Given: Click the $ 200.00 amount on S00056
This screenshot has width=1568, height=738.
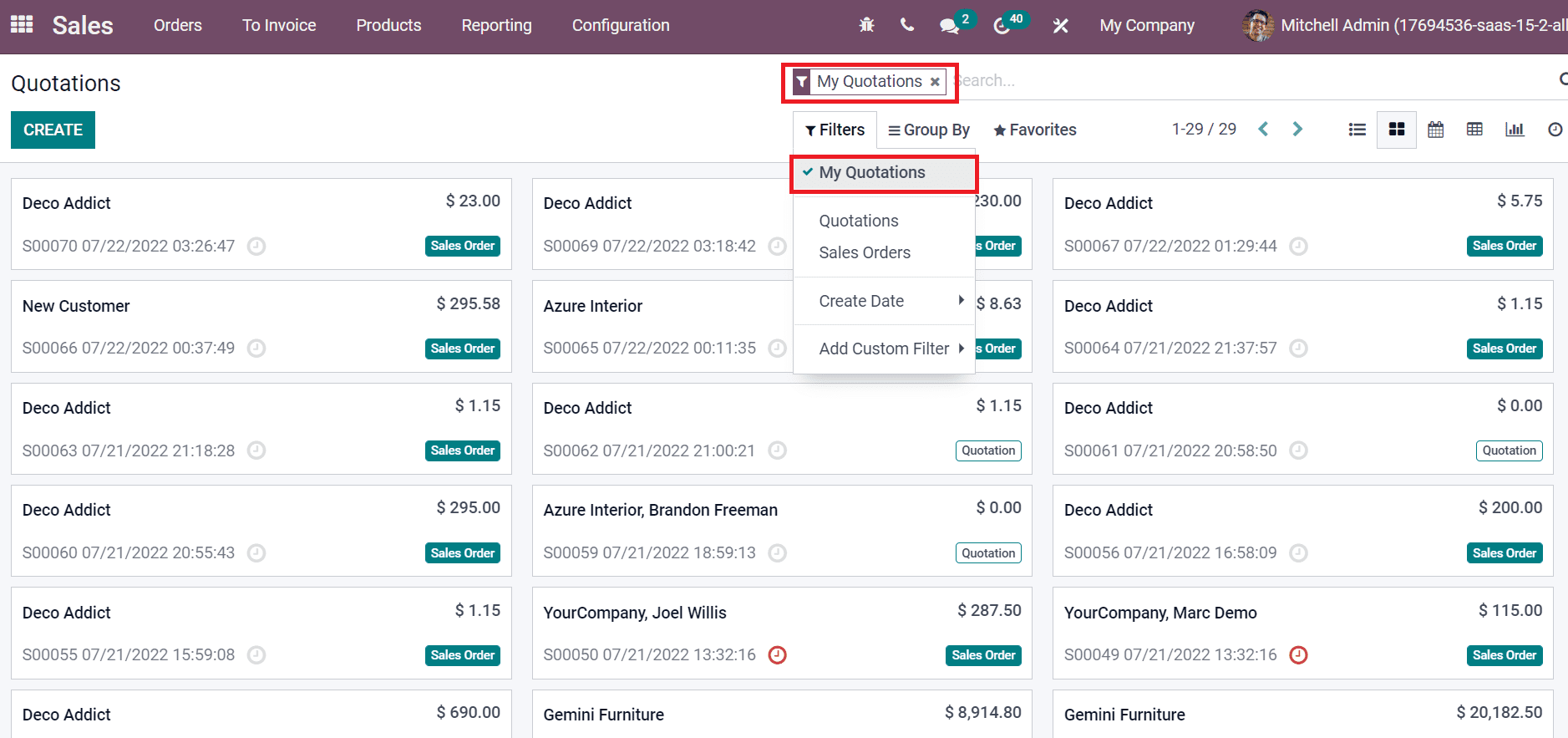Looking at the screenshot, I should tap(1510, 507).
